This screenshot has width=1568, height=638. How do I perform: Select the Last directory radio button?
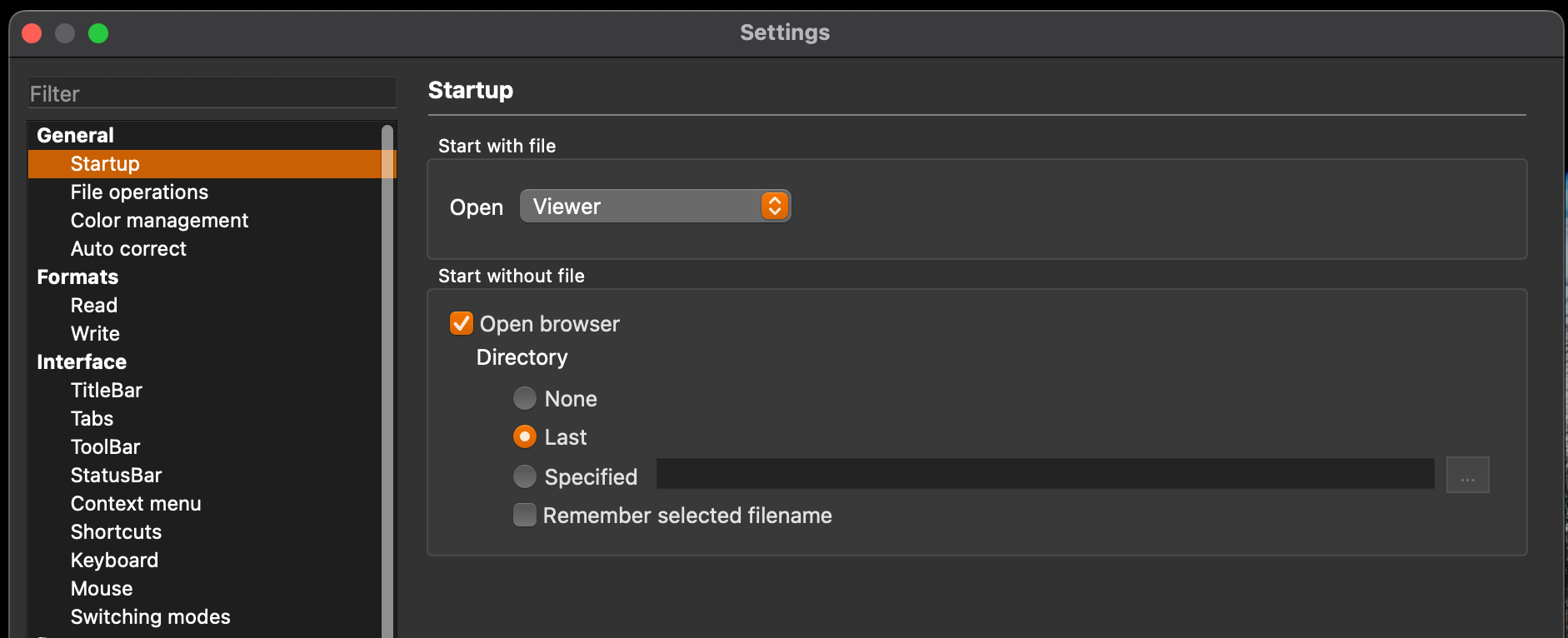click(525, 436)
